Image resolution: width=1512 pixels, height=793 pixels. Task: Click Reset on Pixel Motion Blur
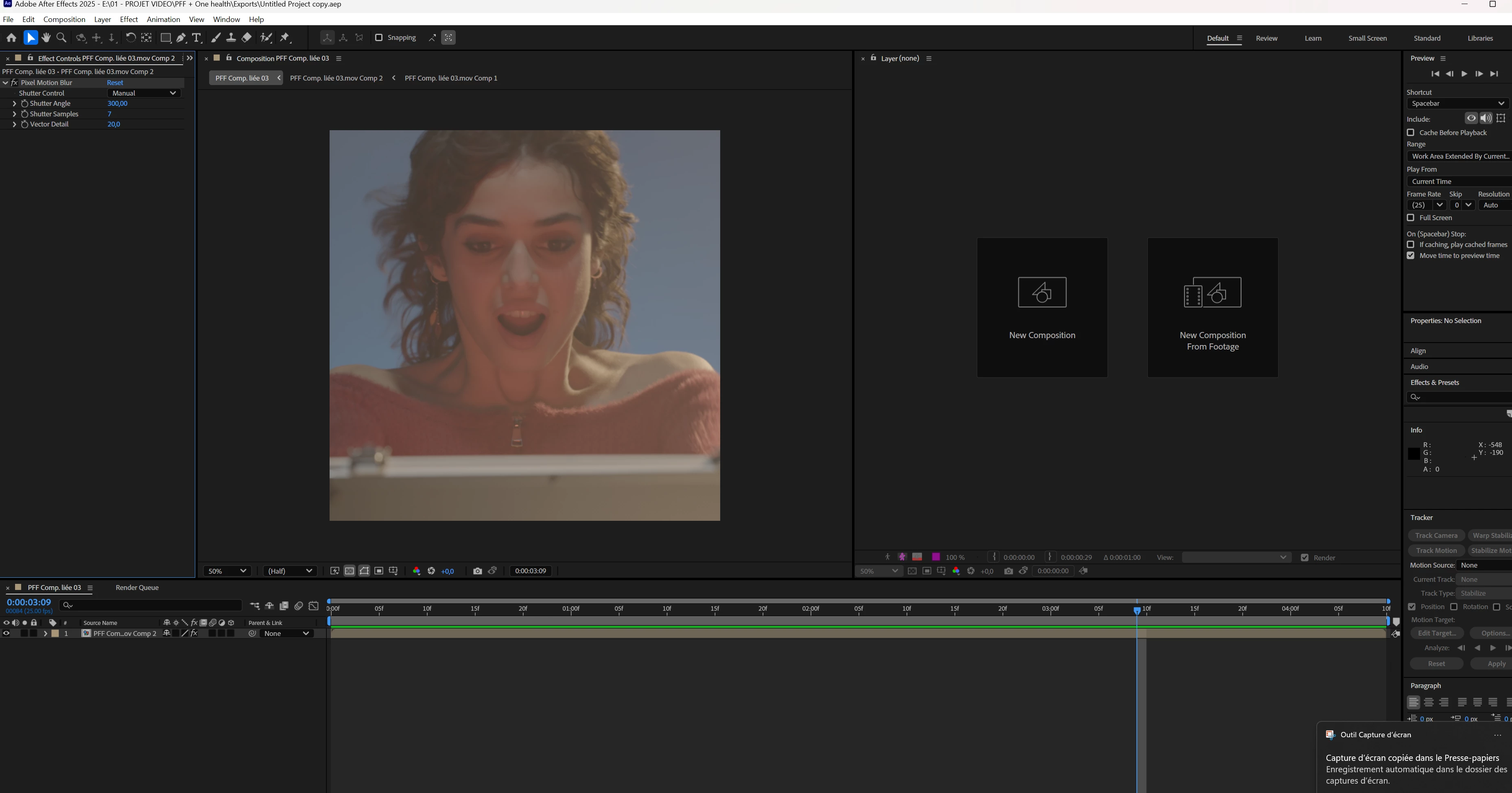coord(115,83)
